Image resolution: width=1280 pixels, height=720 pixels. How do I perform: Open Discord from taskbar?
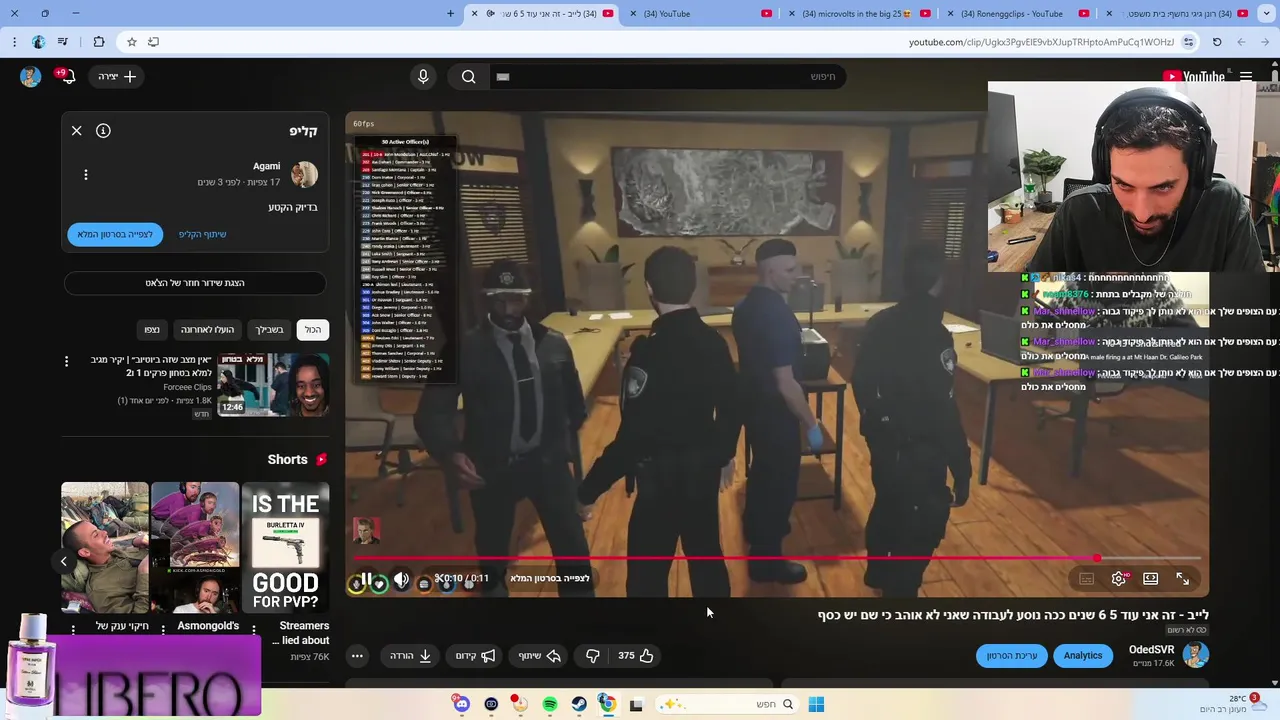[461, 704]
